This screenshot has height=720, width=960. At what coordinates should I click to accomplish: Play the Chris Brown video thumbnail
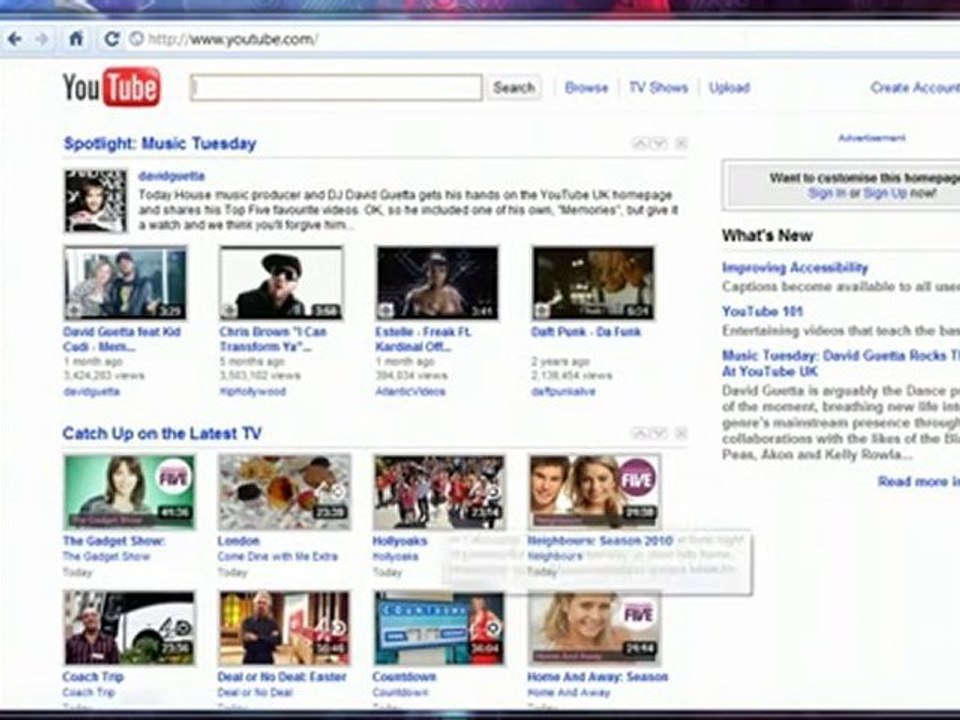[282, 283]
